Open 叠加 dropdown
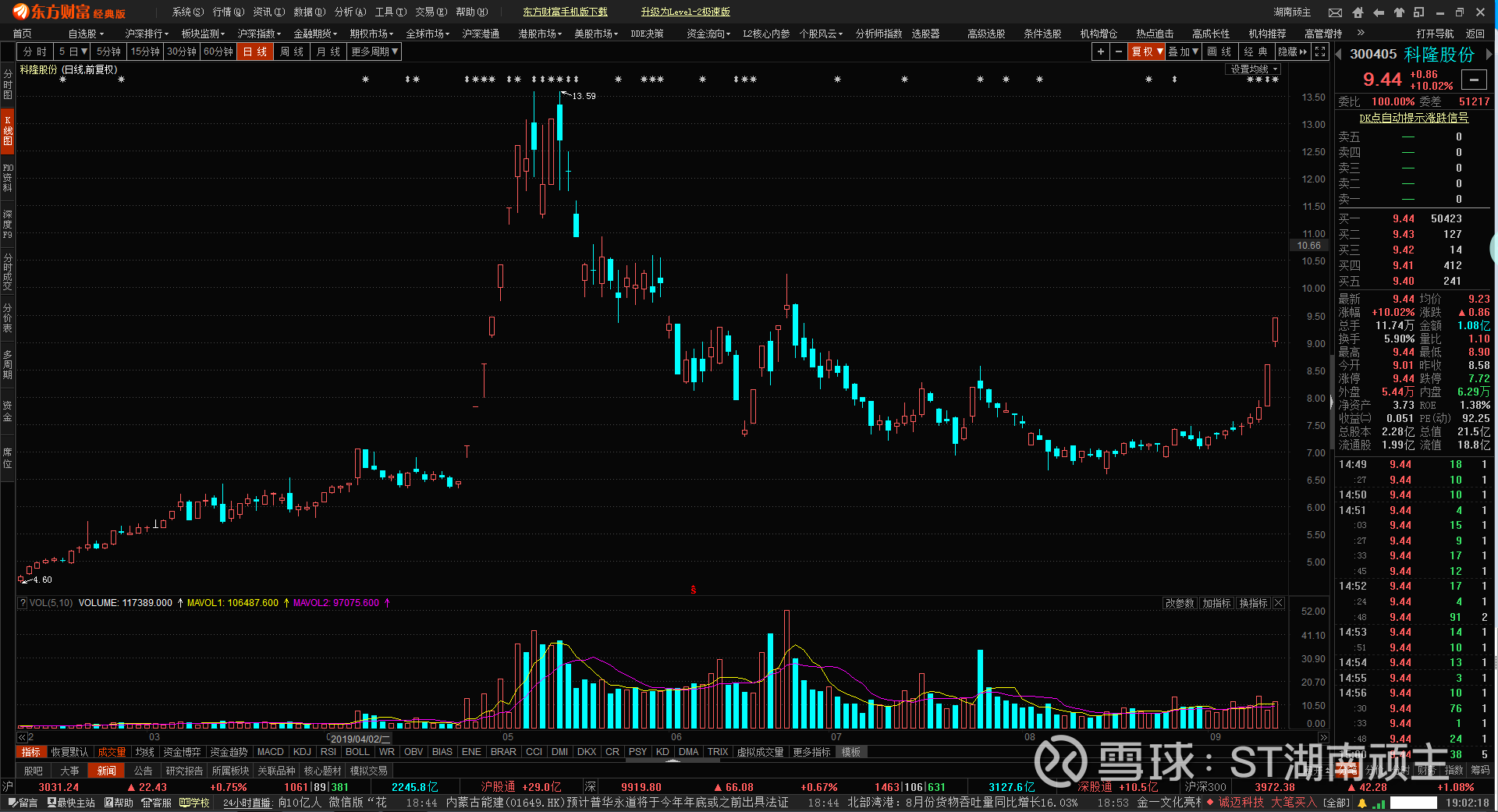This screenshot has width=1498, height=812. pyautogui.click(x=1184, y=51)
